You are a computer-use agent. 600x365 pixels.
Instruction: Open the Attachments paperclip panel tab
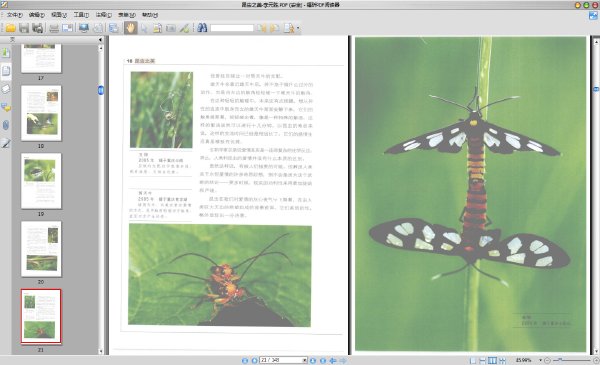click(6, 125)
